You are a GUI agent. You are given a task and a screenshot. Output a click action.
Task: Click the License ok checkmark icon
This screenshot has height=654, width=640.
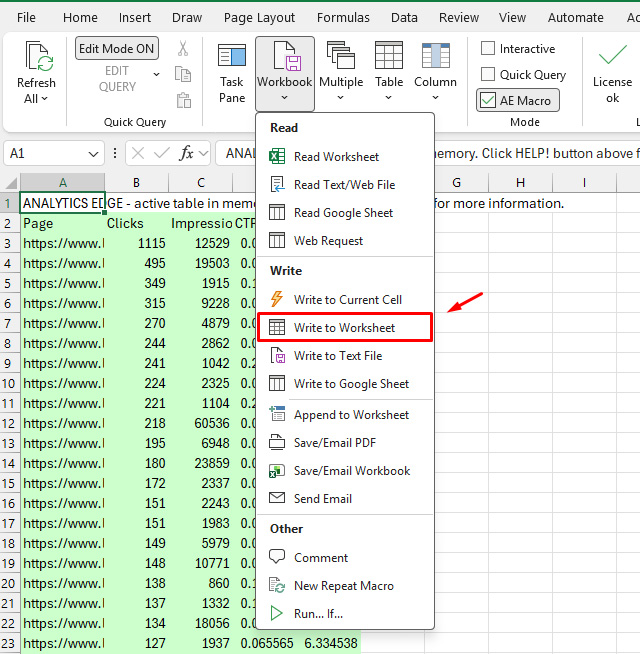click(612, 55)
